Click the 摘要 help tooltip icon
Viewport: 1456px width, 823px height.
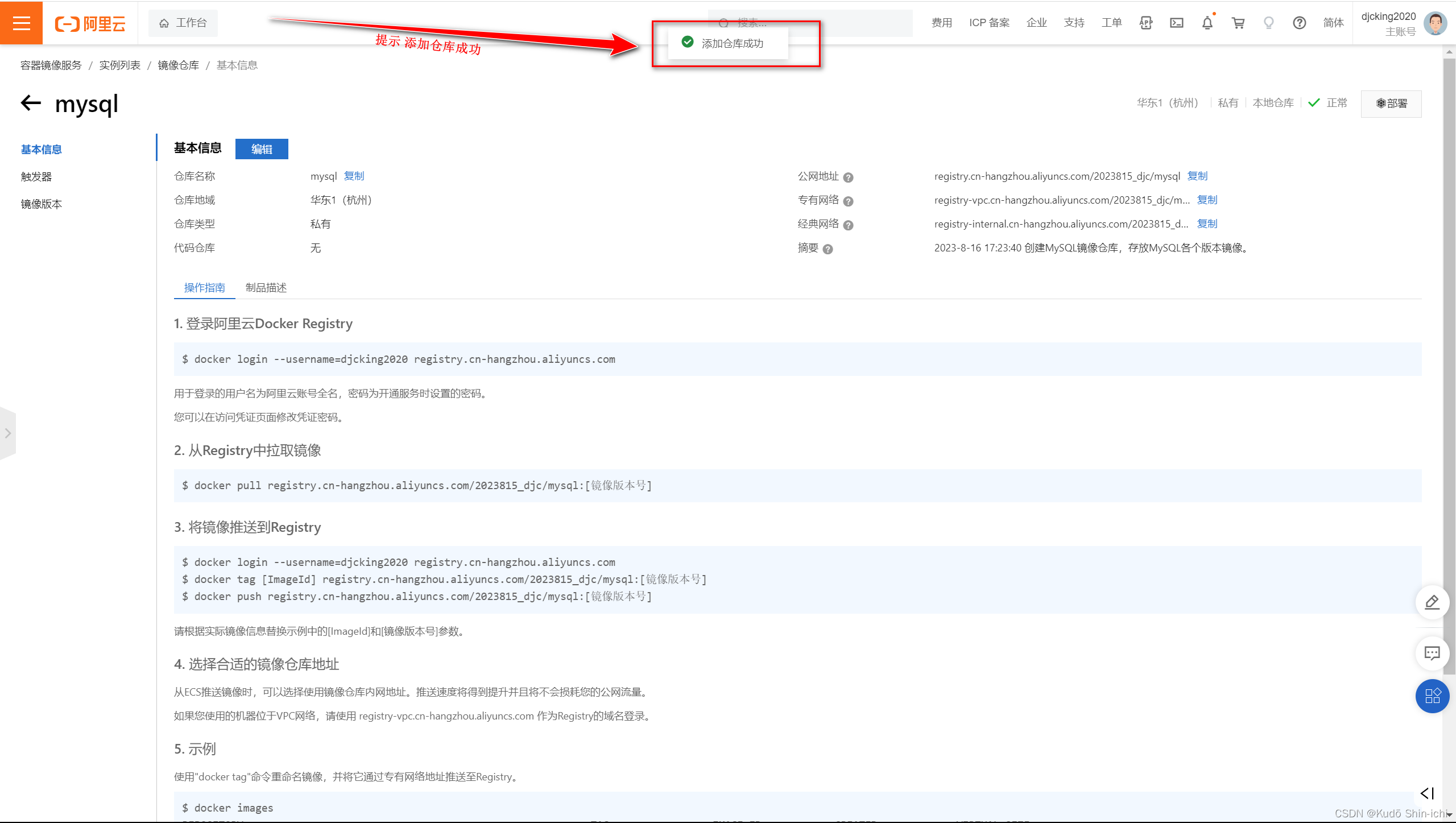[x=828, y=249]
